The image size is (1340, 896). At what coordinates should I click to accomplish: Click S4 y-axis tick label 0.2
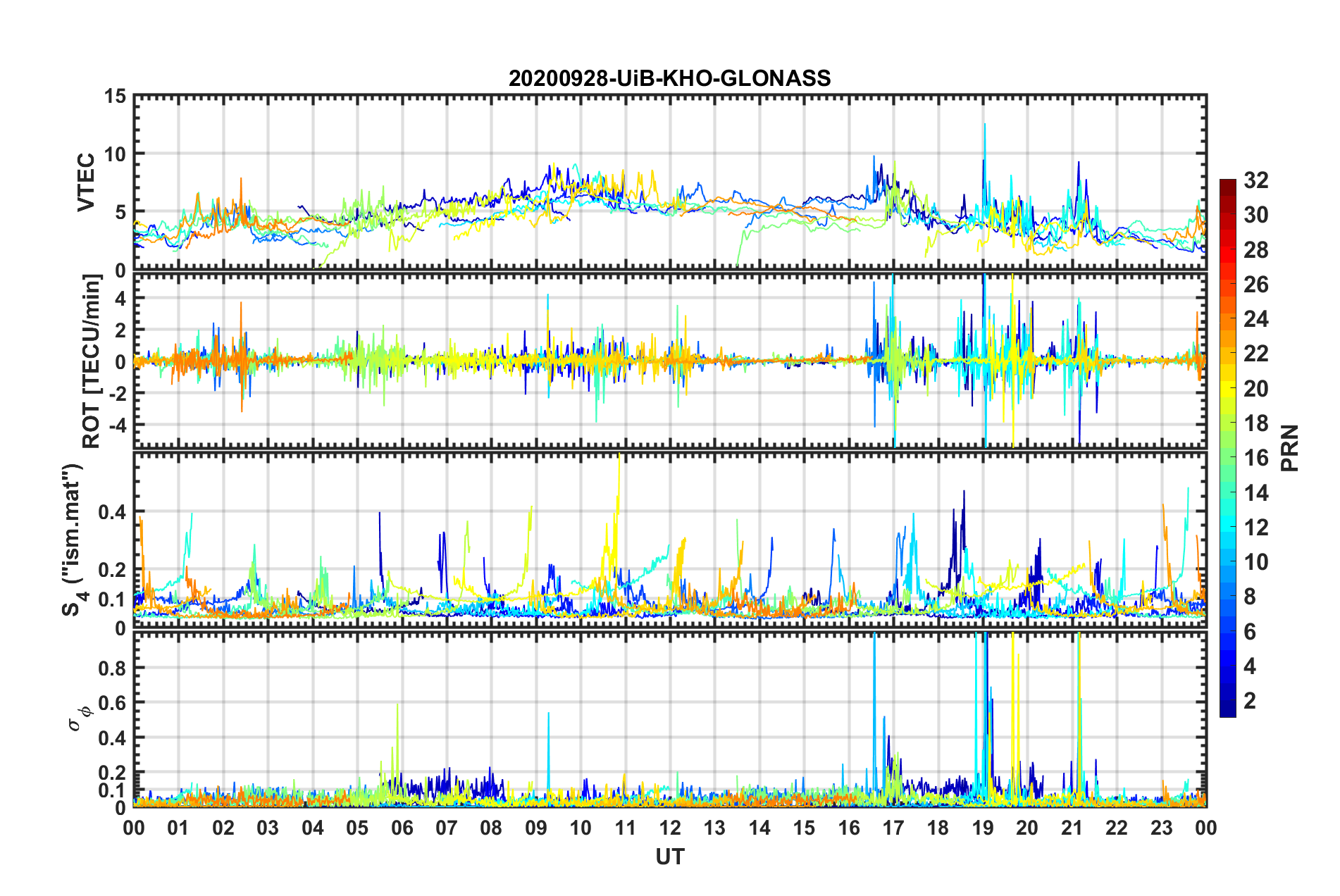pos(112,570)
